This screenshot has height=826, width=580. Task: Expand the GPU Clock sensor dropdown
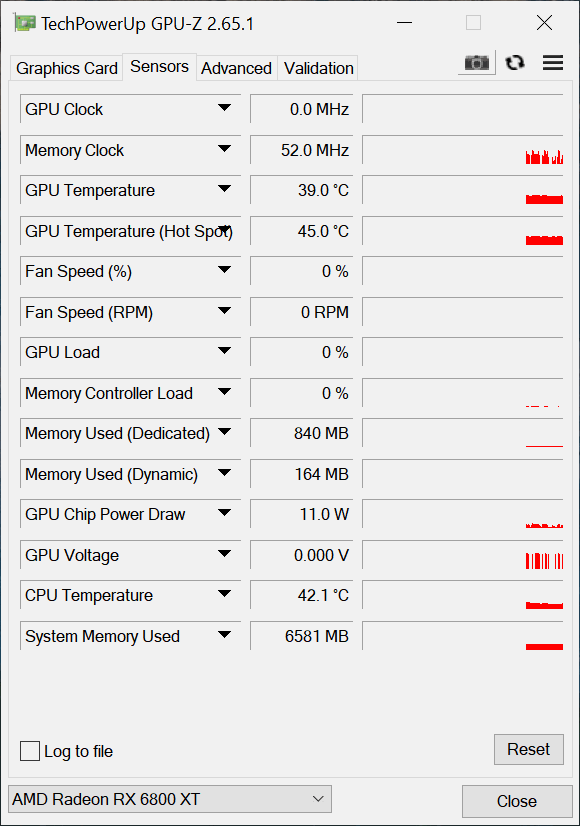224,108
